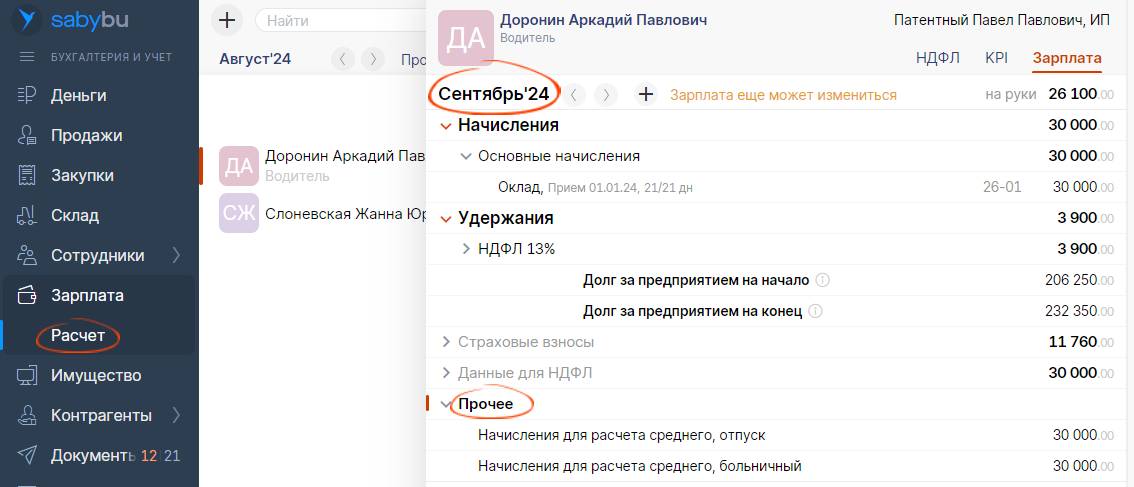Click the Документы paper plane icon
Screen dimensions: 1134x487
(x=27, y=456)
